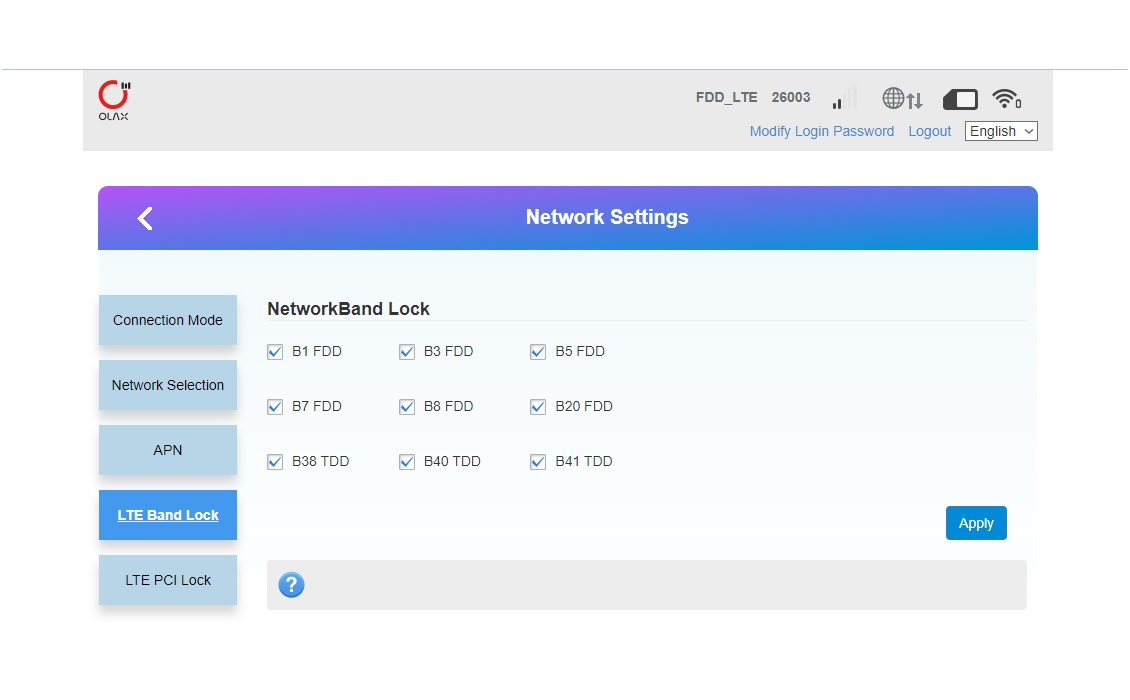Click the Wi-Fi connected devices icon

(1007, 99)
